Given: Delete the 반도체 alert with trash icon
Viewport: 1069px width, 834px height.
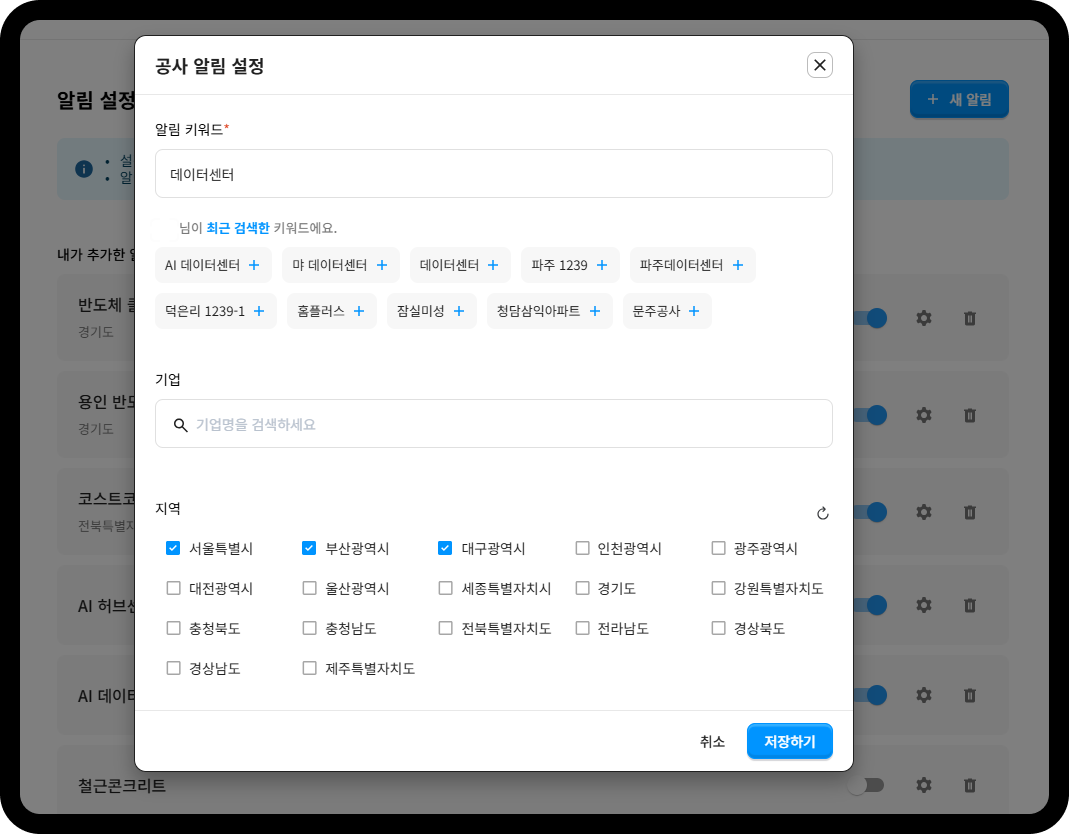Looking at the screenshot, I should coord(969,318).
